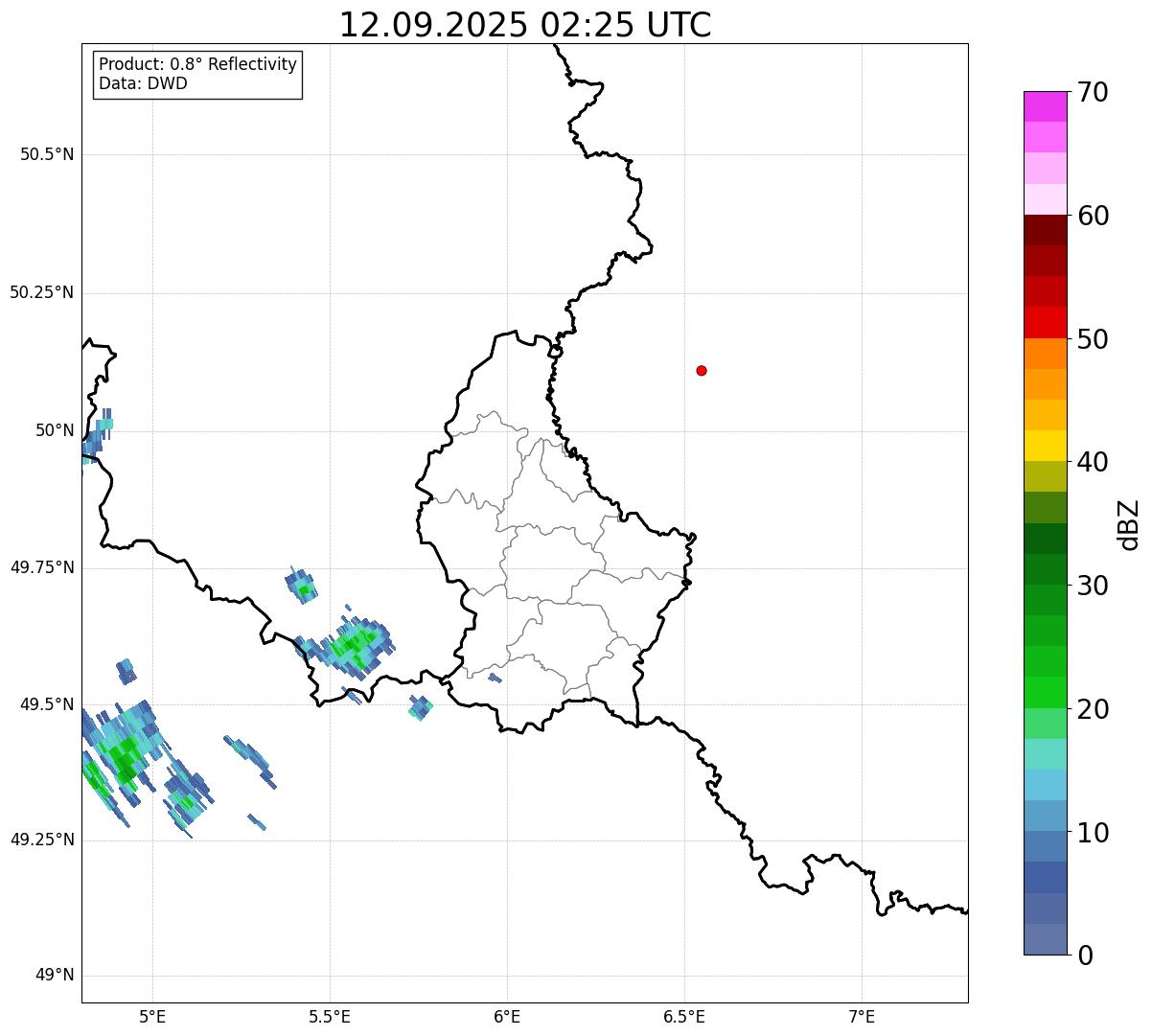Click the 50 value on the colorbar
This screenshot has height=1036, width=1152.
point(1093,339)
